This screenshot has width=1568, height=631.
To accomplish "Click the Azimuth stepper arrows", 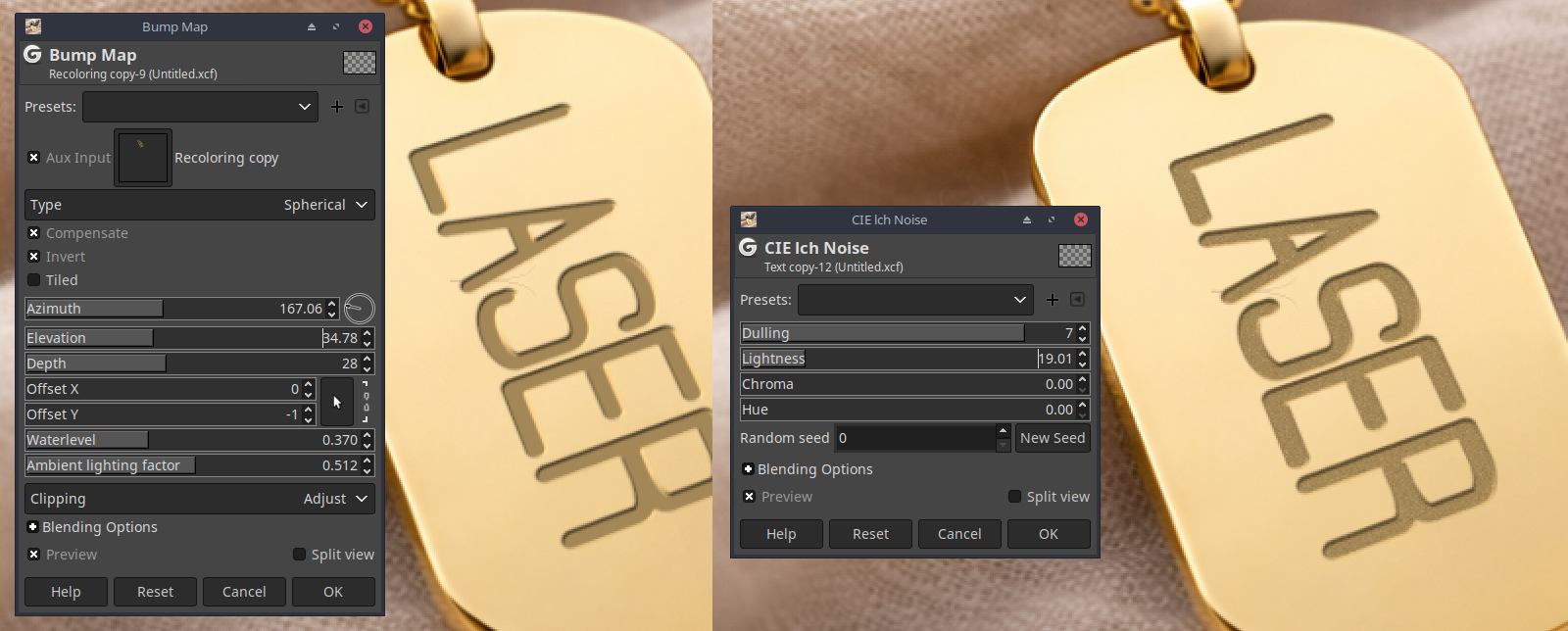I will click(x=332, y=309).
